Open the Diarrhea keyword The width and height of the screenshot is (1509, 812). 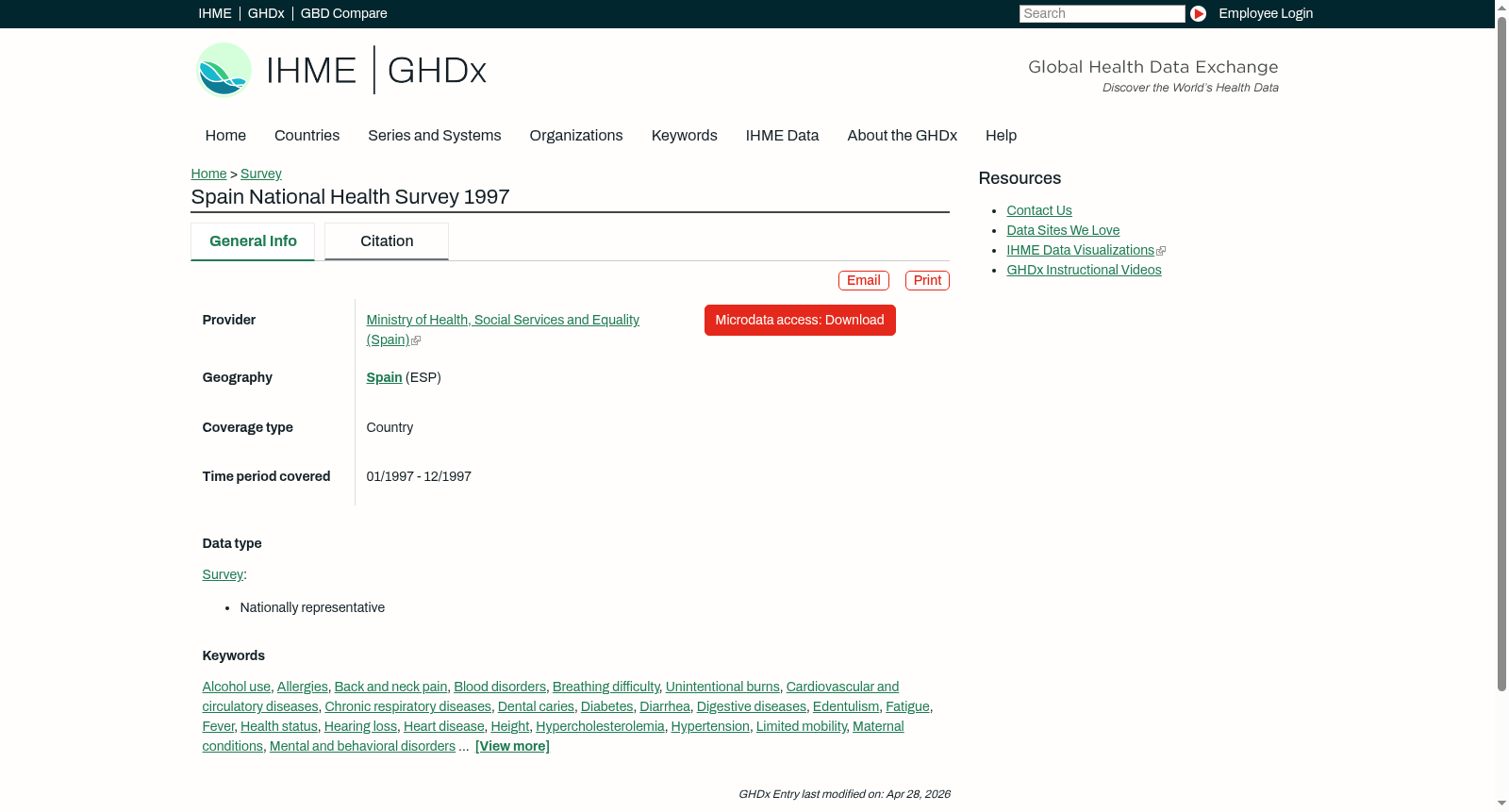[x=665, y=707]
